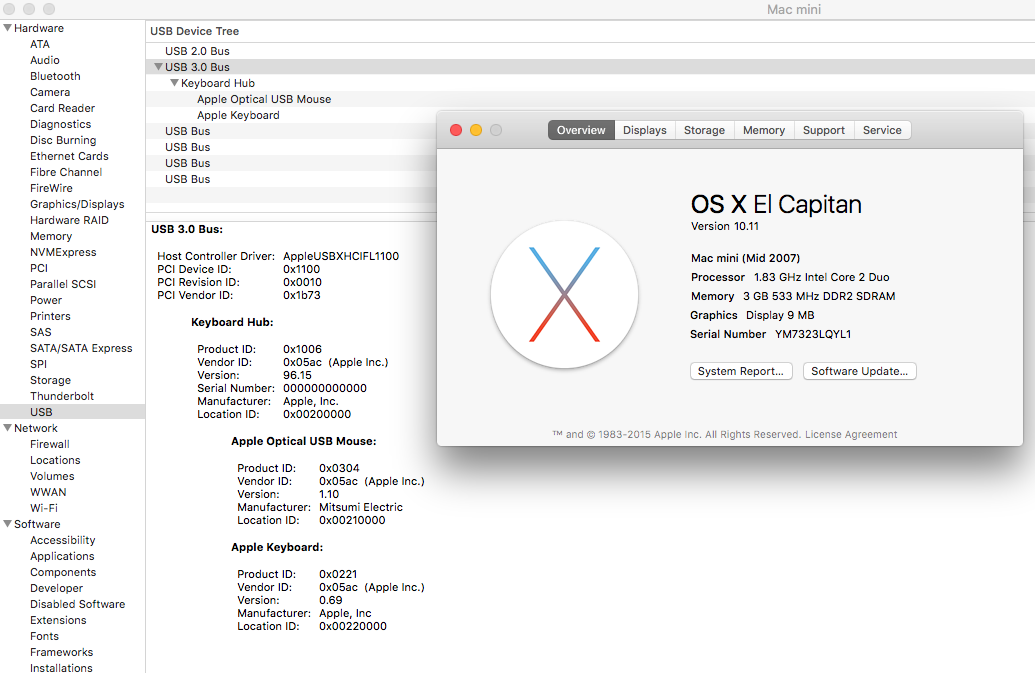The width and height of the screenshot is (1035, 673).
Task: Minimize the About This Mac window
Action: pyautogui.click(x=476, y=130)
